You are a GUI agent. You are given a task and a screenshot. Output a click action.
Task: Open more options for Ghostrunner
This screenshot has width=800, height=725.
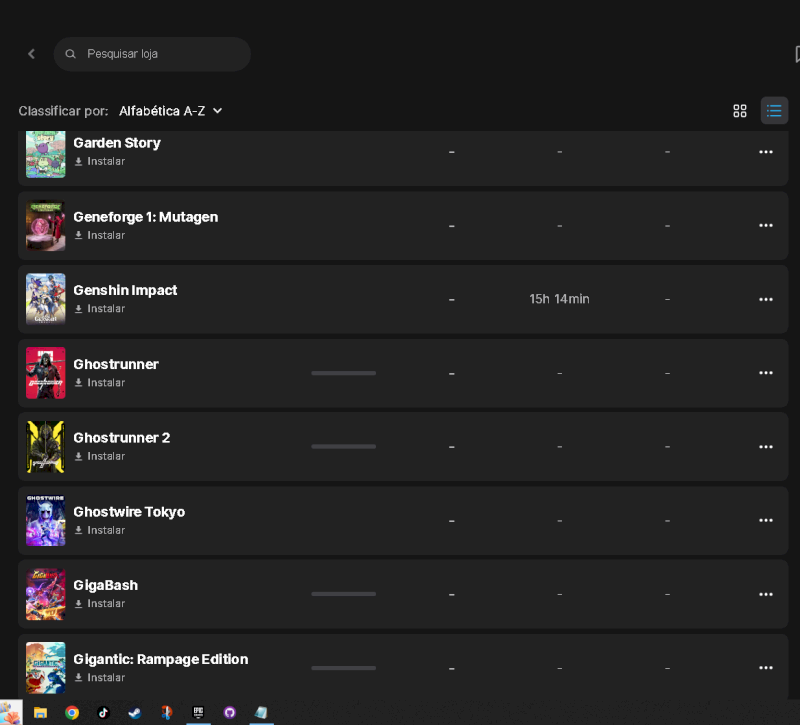tap(766, 373)
